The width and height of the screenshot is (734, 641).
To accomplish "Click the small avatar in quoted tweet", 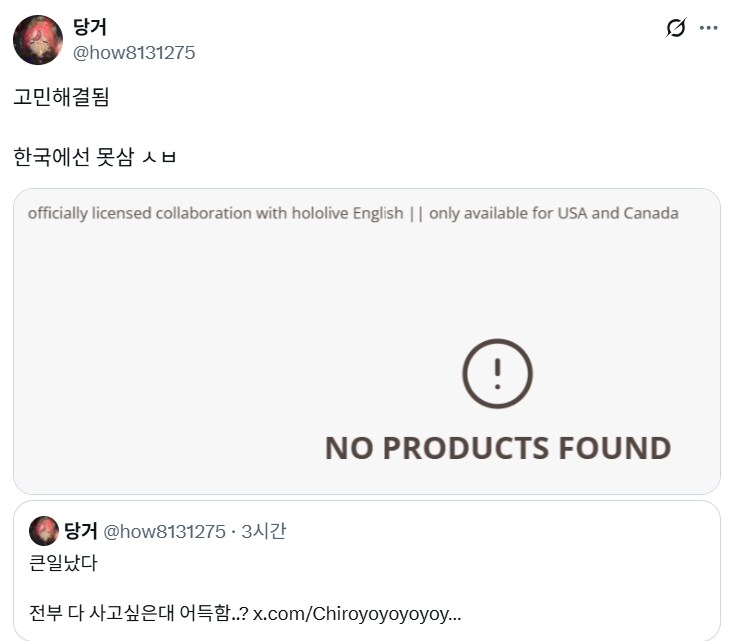I will pyautogui.click(x=43, y=531).
